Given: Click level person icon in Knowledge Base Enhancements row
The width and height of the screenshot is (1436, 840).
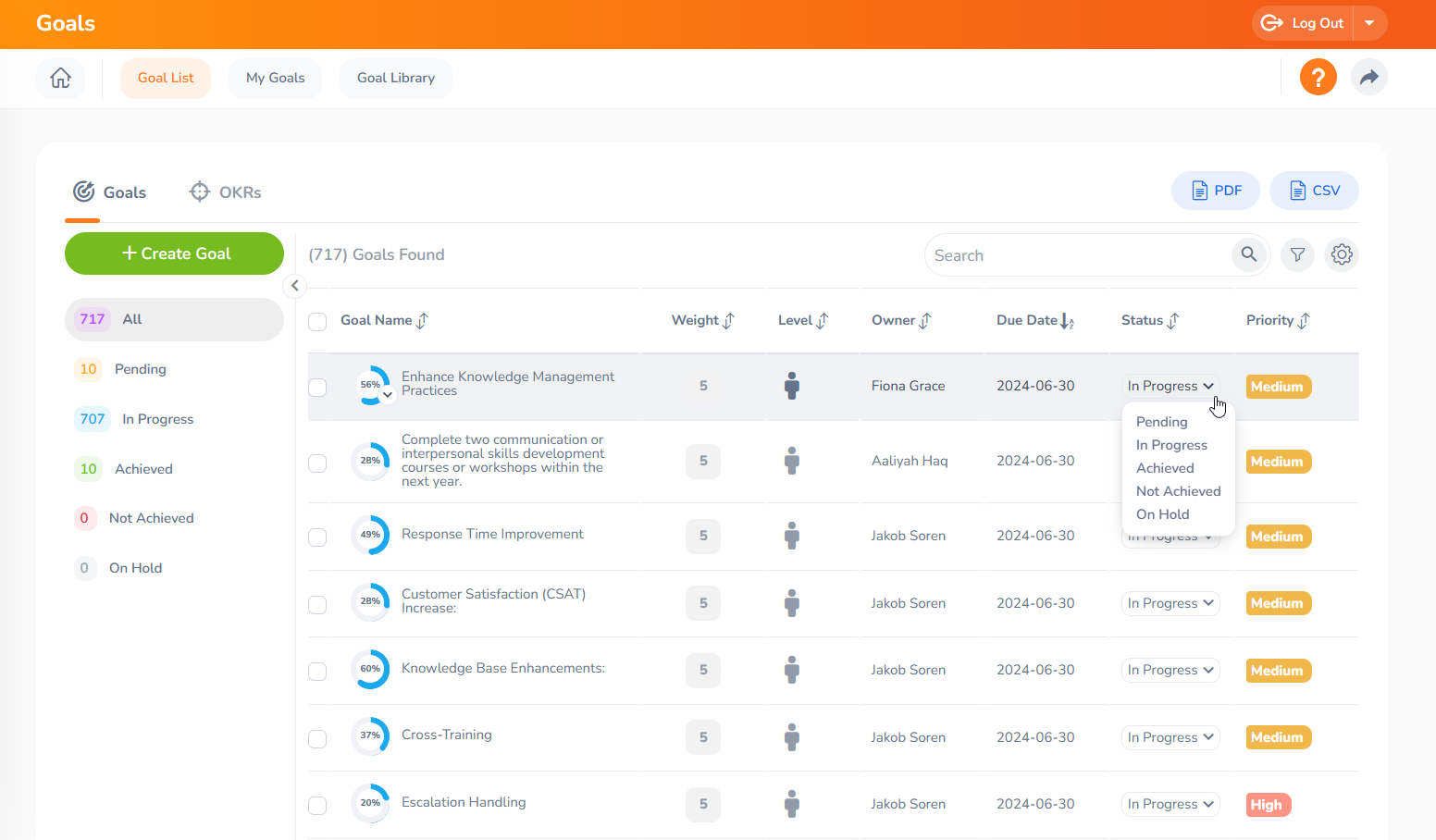Looking at the screenshot, I should click(791, 670).
